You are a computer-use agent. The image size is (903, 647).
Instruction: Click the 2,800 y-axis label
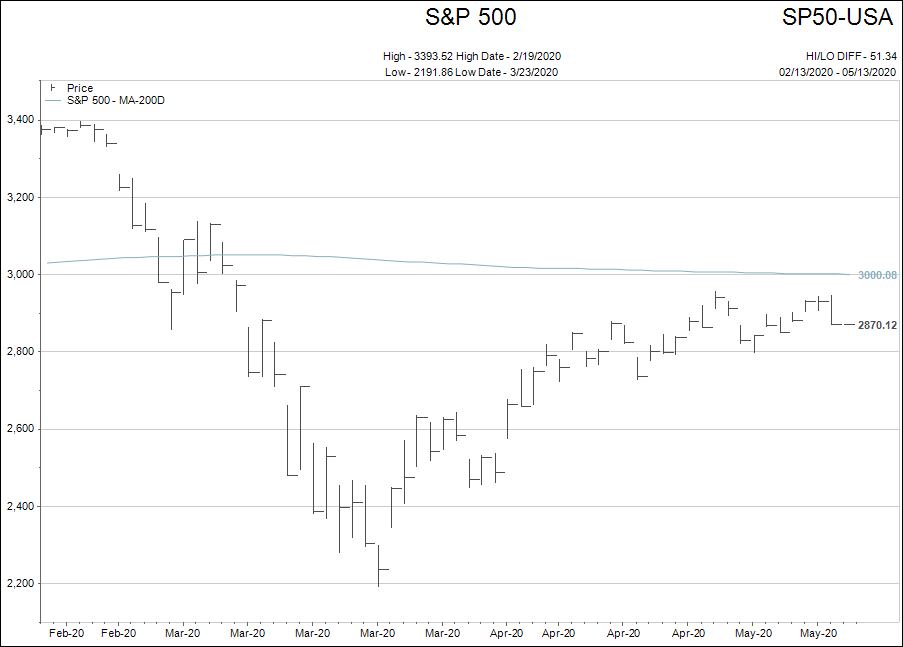point(21,352)
